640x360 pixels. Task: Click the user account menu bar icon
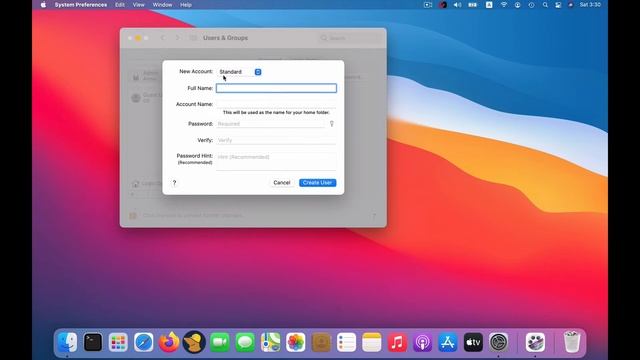click(x=518, y=5)
